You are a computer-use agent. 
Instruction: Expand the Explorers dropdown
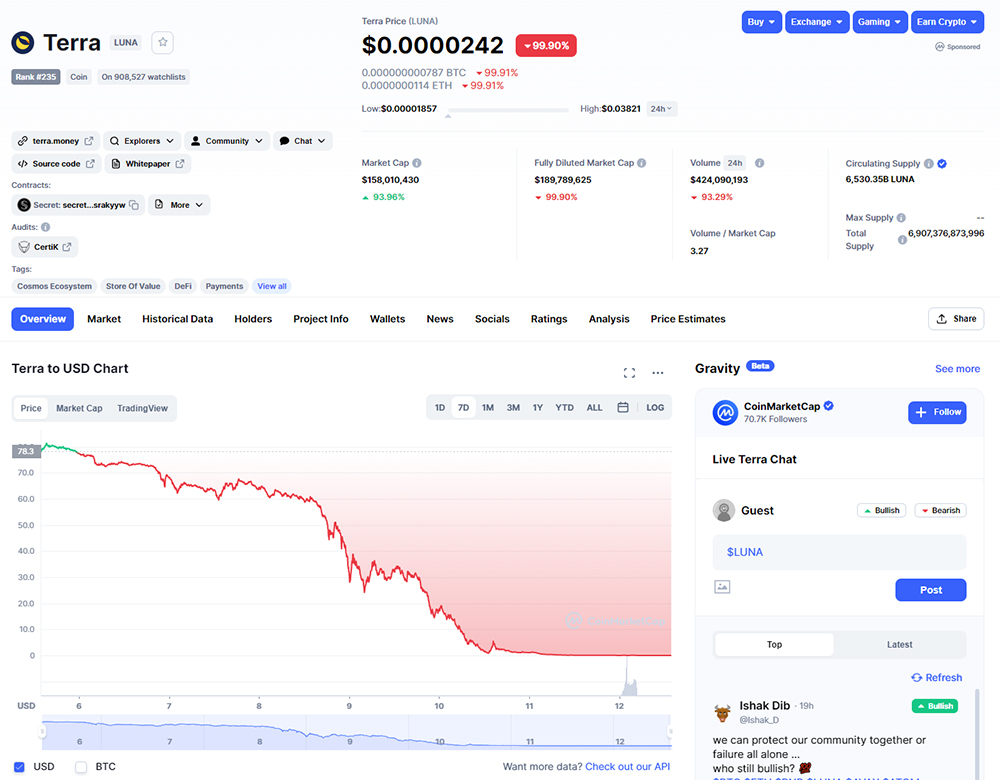[x=142, y=141]
